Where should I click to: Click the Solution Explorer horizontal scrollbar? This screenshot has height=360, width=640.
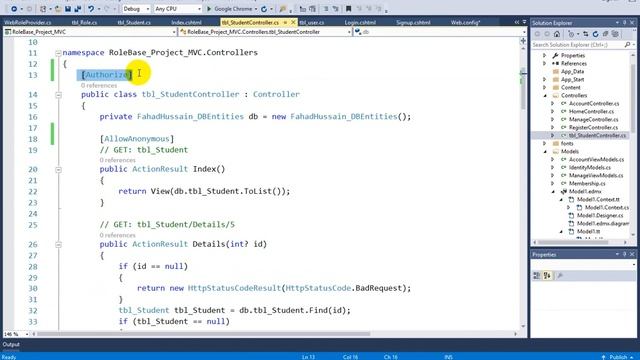(573, 242)
